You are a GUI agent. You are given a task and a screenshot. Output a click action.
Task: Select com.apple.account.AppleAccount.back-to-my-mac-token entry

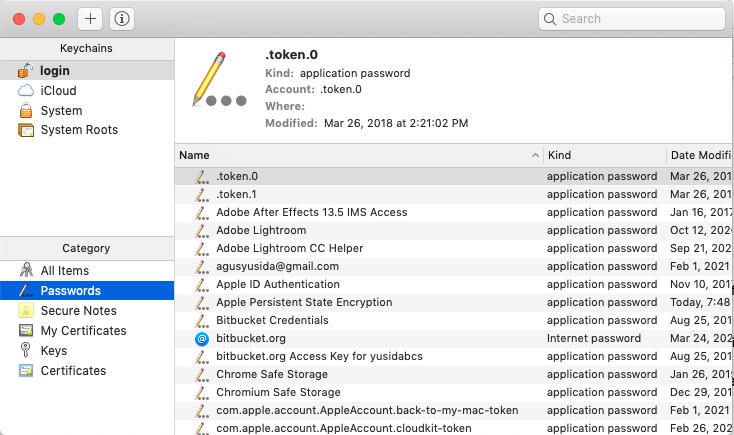(455, 410)
